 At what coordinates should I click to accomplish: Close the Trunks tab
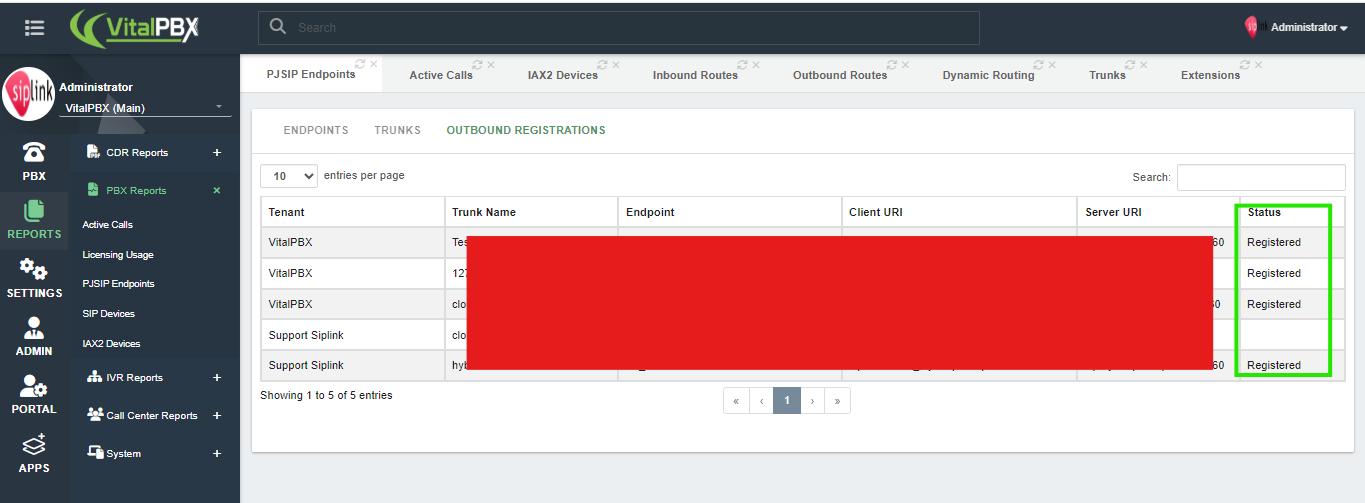click(1144, 64)
